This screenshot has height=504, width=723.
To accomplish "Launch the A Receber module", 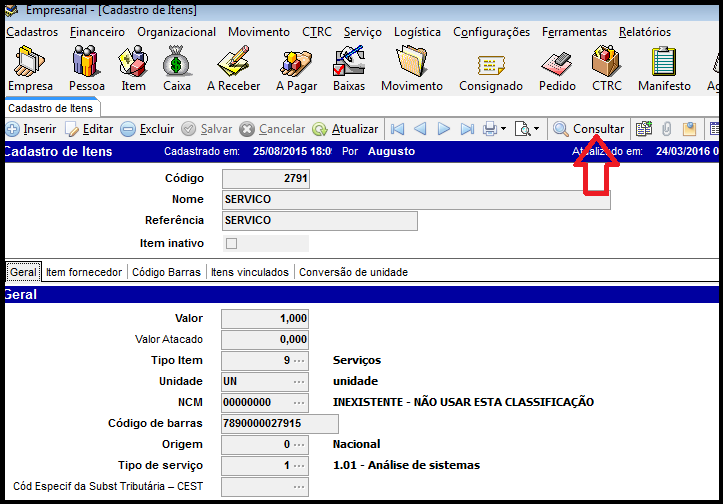I will coord(233,66).
